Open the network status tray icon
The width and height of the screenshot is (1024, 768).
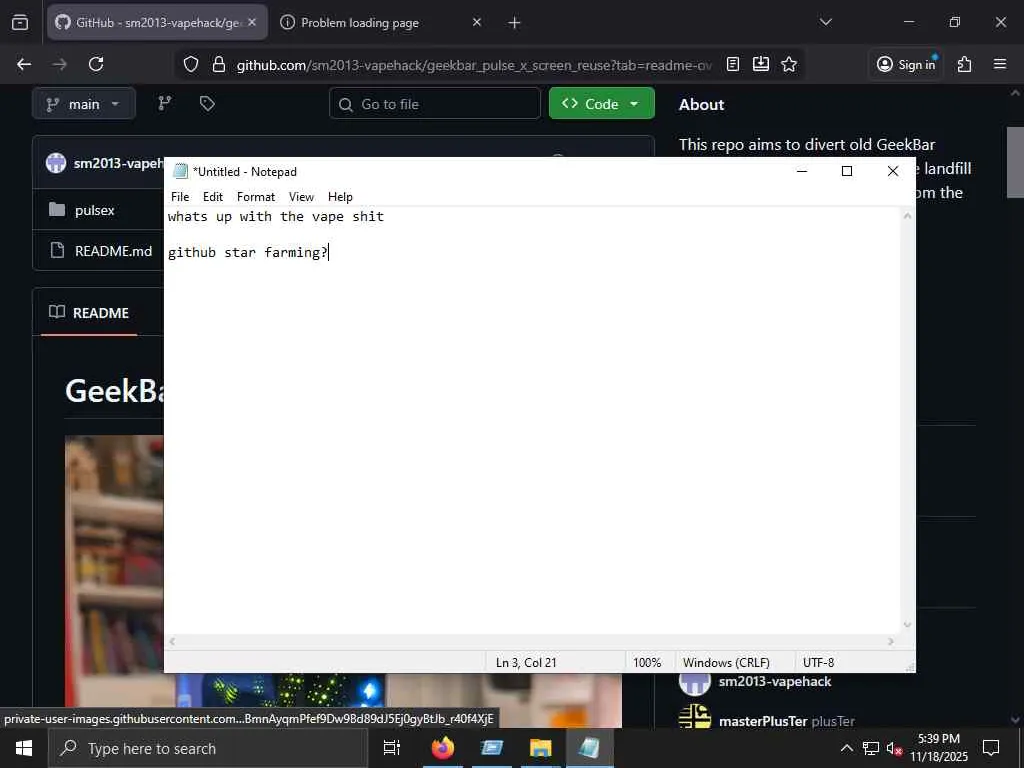coord(871,748)
